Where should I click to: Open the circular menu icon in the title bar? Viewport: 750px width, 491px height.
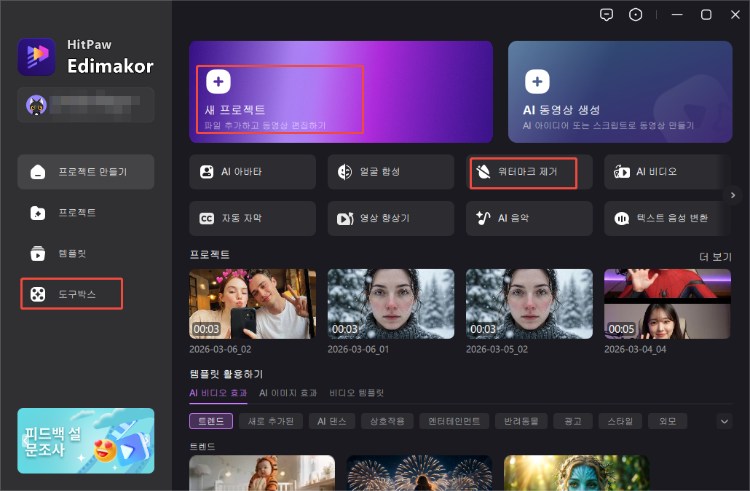635,15
